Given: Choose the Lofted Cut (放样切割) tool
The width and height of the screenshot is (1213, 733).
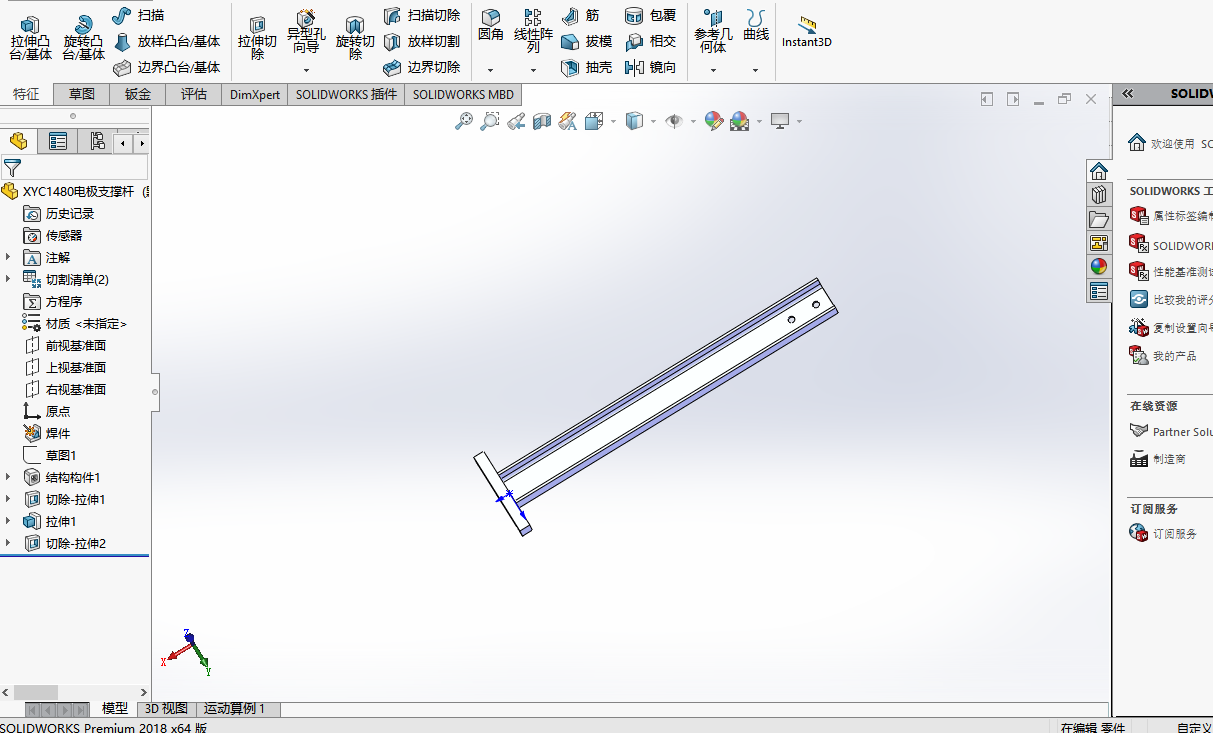Looking at the screenshot, I should click(422, 42).
